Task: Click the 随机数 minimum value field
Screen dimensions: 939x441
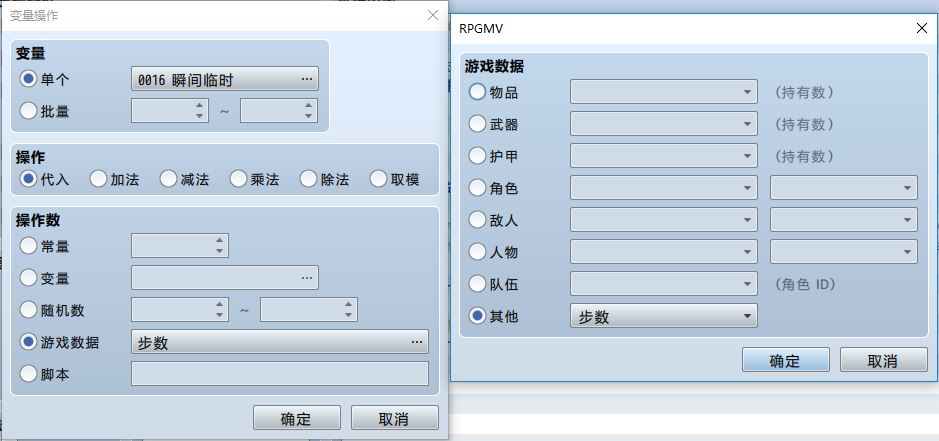Action: [180, 310]
